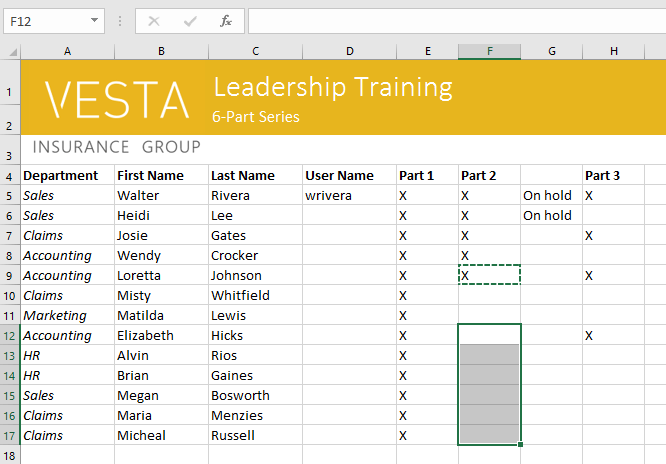Expand the Name Box dropdown arrow
The width and height of the screenshot is (666, 464).
point(94,20)
